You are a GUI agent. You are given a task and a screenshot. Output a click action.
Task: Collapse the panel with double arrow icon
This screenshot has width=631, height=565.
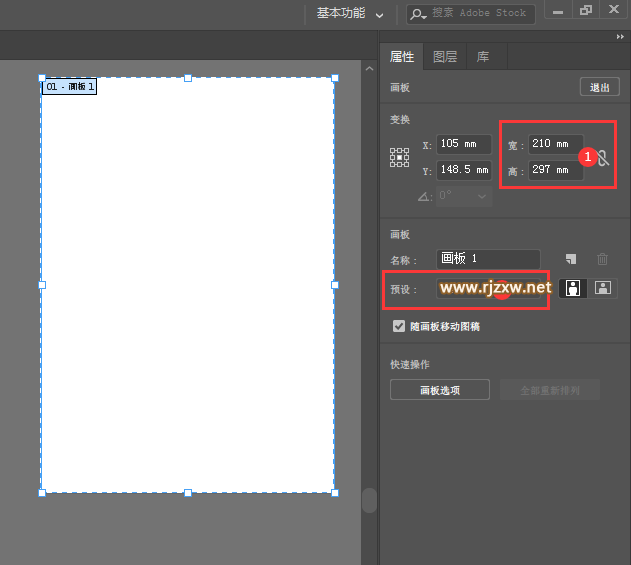click(620, 37)
